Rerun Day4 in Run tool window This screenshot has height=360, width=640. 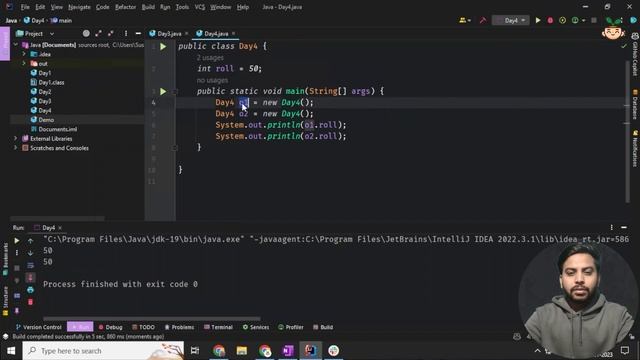tap(17, 241)
